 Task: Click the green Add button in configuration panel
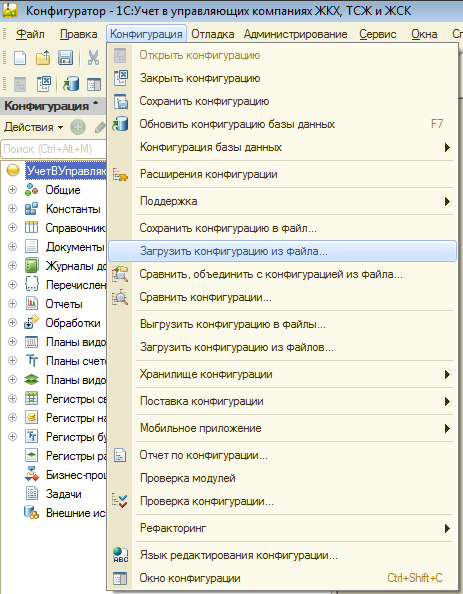click(78, 127)
